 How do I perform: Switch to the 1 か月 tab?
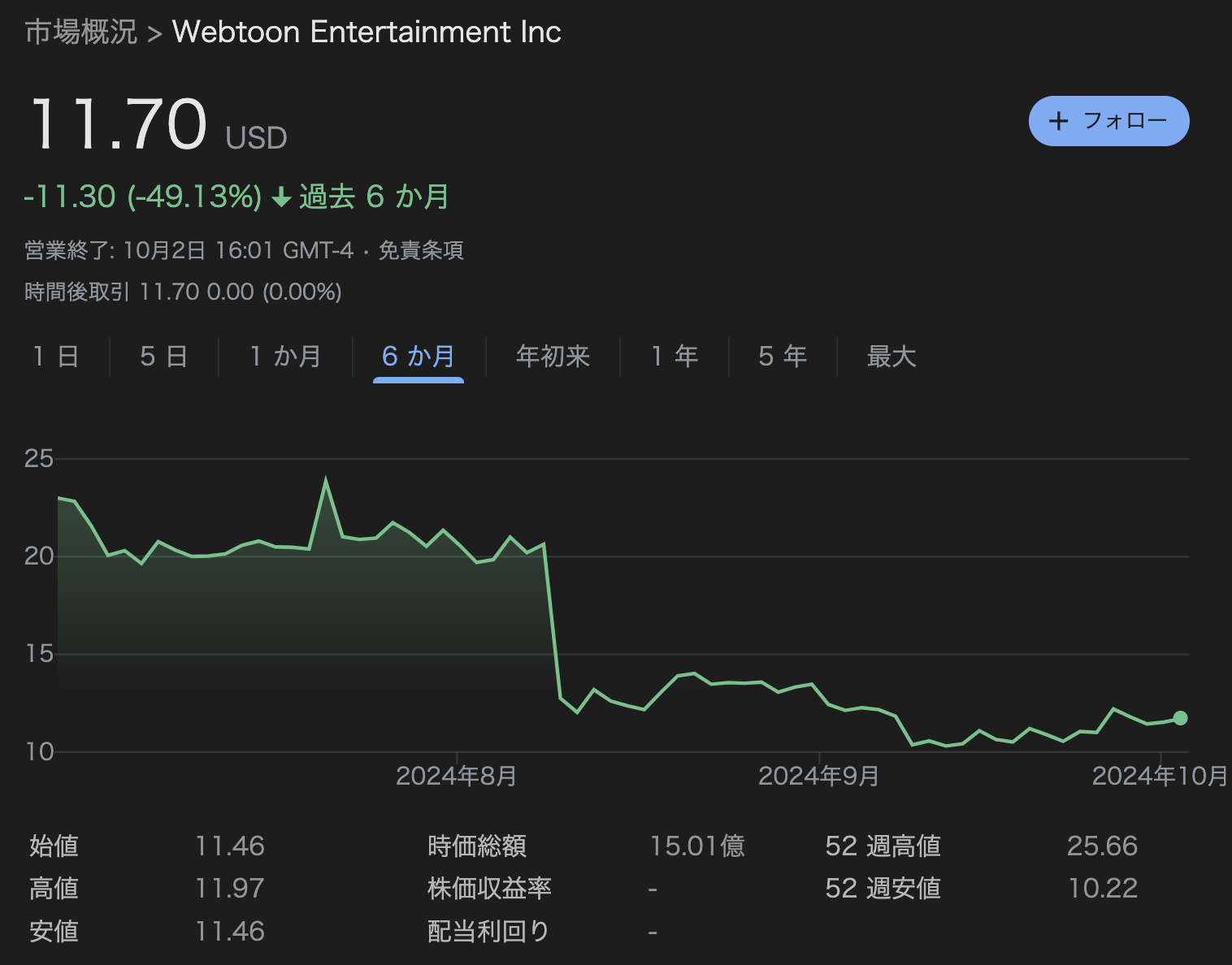[x=285, y=356]
